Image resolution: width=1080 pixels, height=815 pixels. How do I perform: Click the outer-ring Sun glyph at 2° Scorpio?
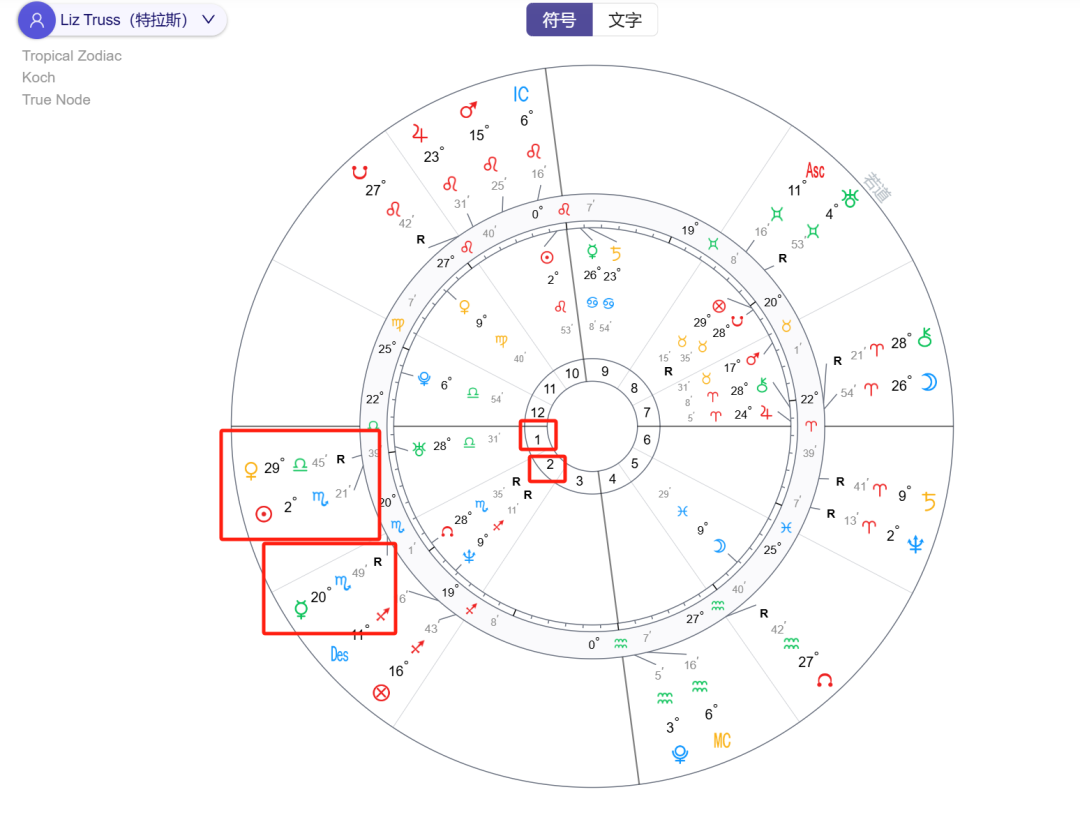pos(263,514)
